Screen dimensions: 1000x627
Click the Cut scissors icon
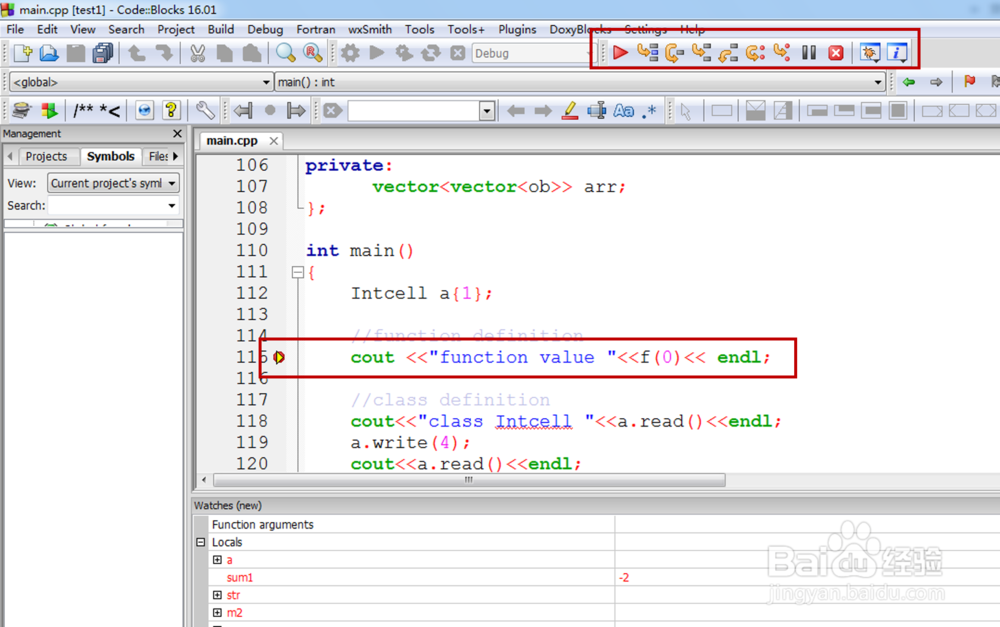(x=198, y=53)
